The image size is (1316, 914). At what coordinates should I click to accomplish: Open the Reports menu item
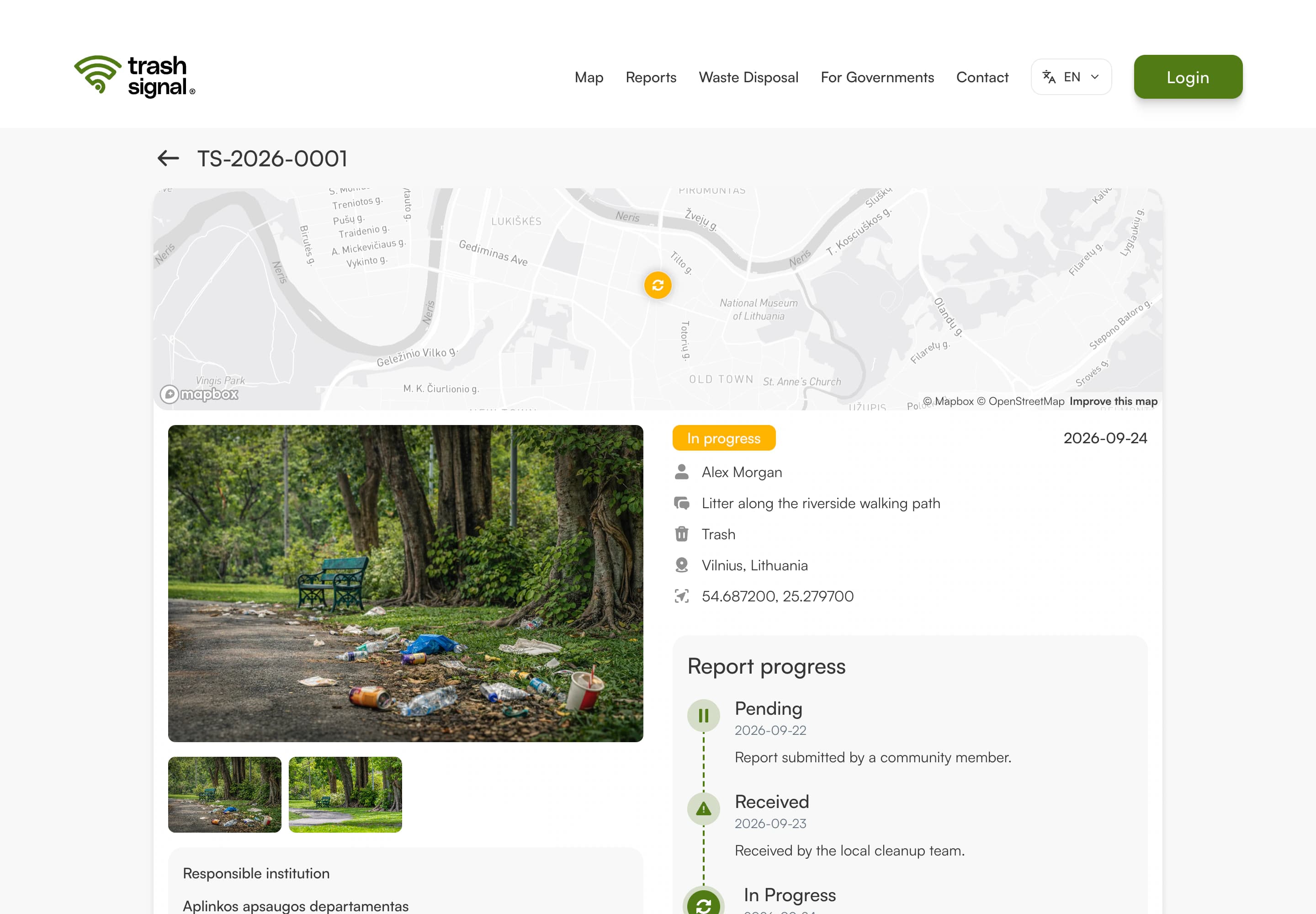tap(651, 77)
